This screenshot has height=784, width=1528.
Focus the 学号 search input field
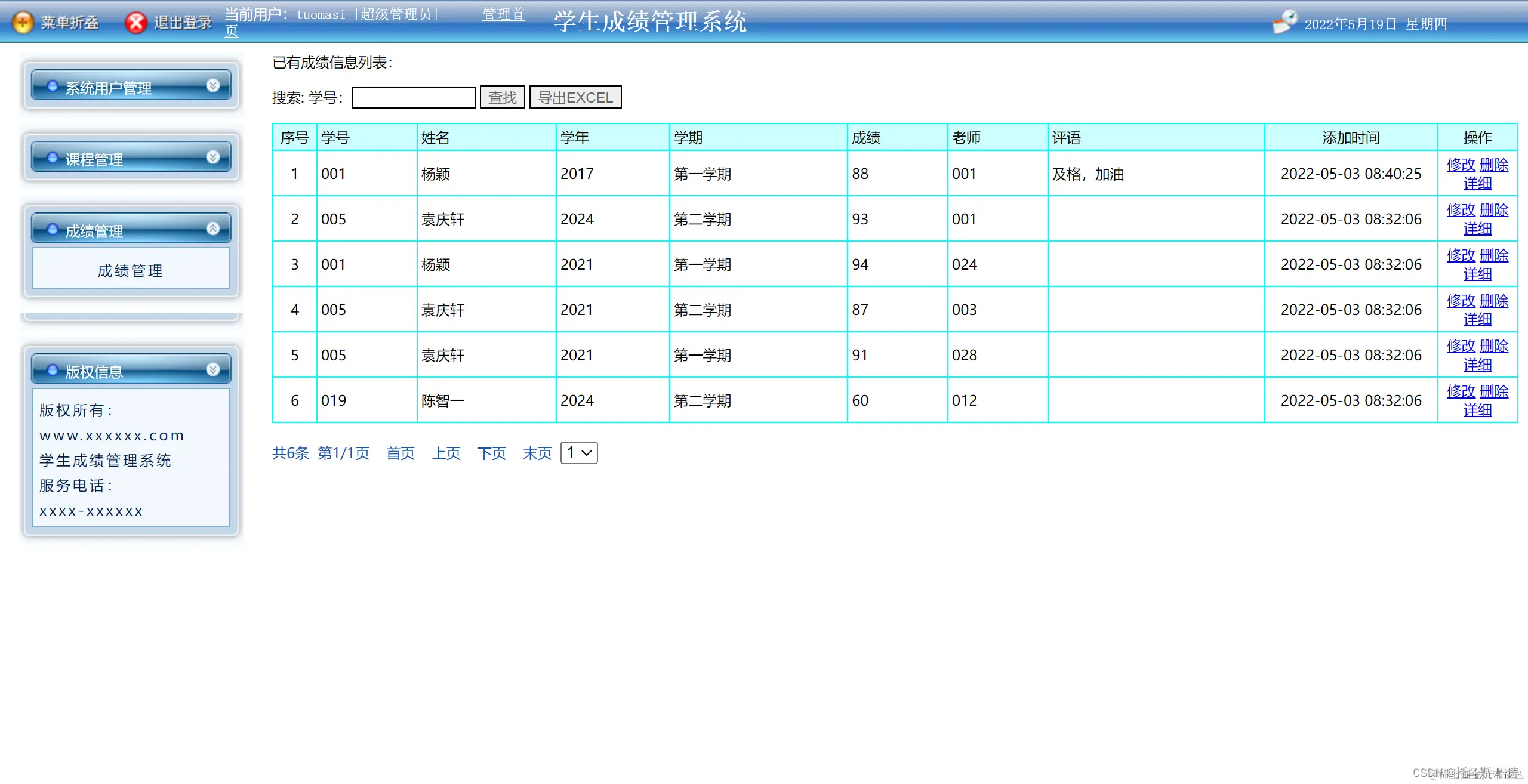413,97
